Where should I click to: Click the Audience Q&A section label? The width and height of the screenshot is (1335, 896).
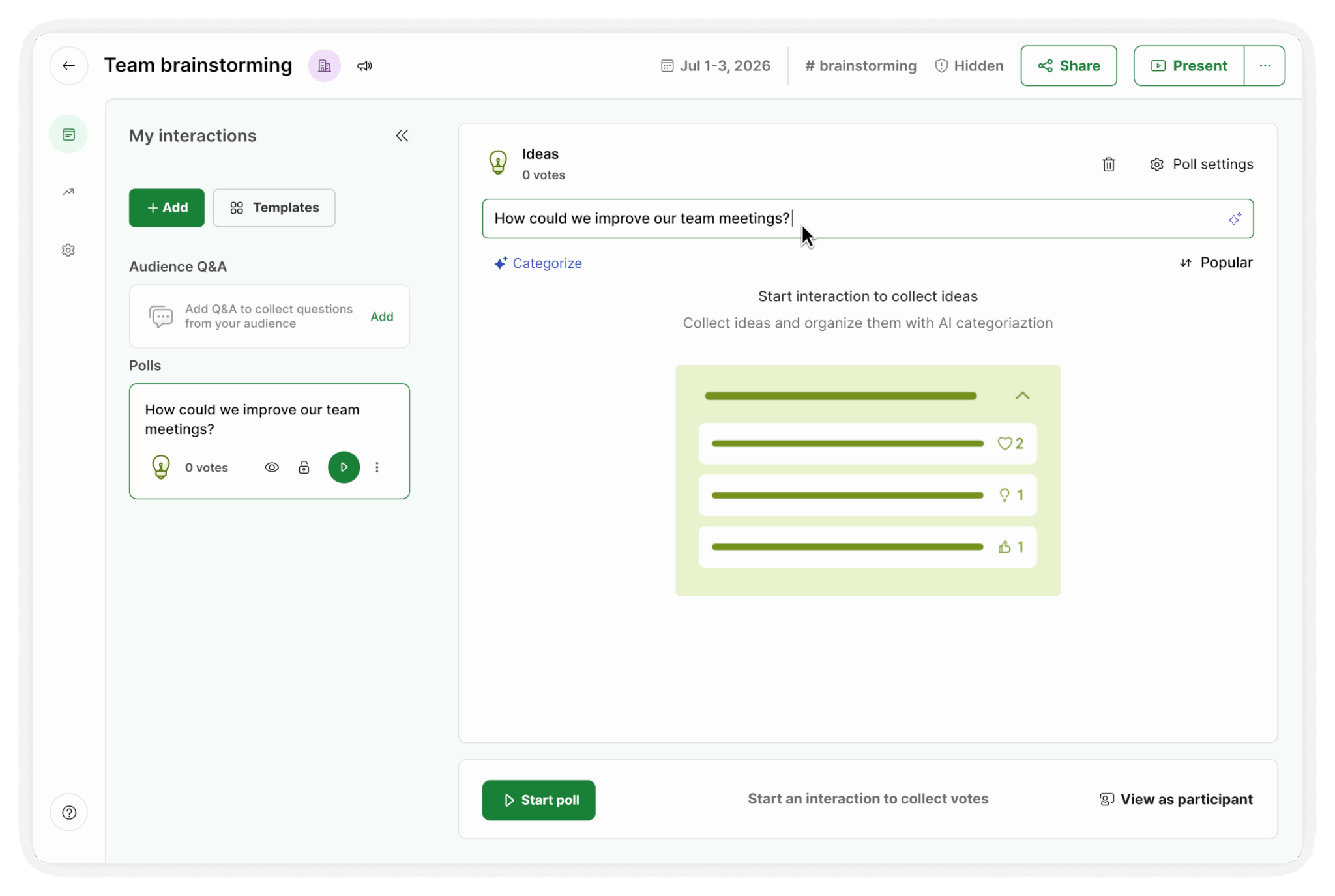[x=178, y=267]
